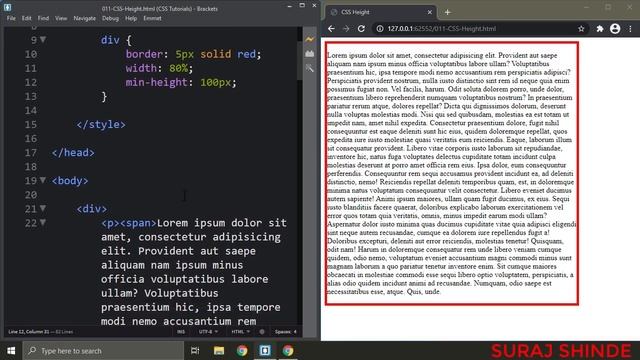Collapse the div tag fold on line 21
Image resolution: width=640 pixels, height=360 pixels.
[43, 208]
